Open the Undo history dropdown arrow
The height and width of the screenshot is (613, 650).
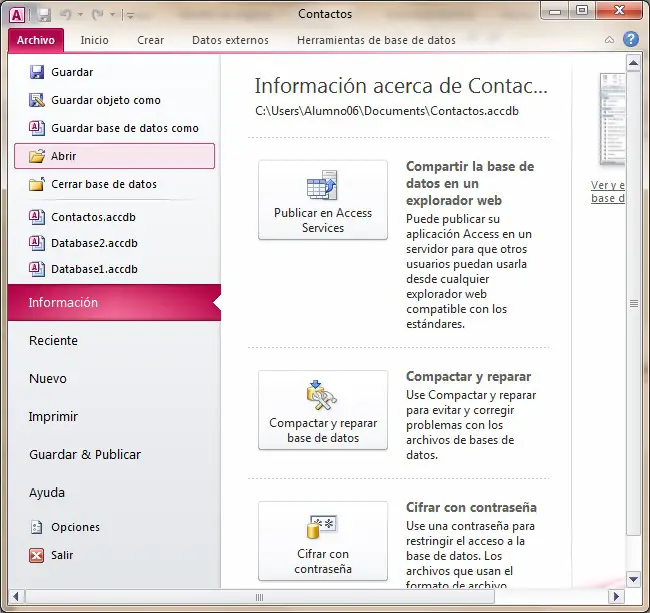click(80, 15)
